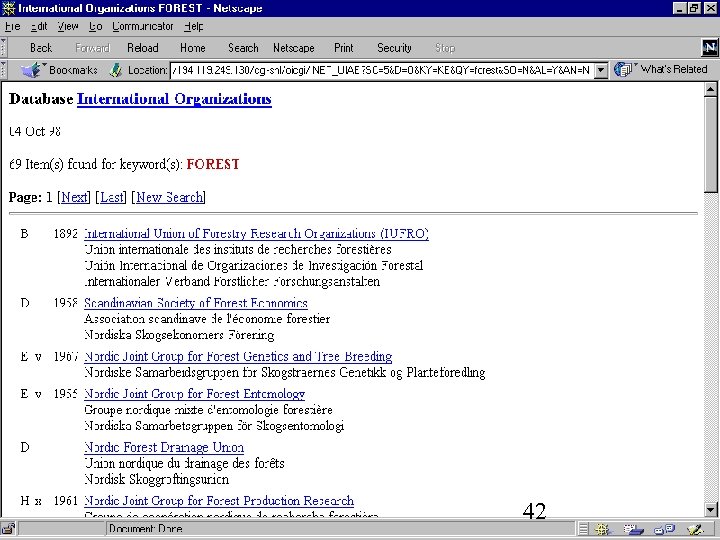The width and height of the screenshot is (720, 540).
Task: Open Nordic Joint Group for Forest Production Research
Action: [219, 501]
